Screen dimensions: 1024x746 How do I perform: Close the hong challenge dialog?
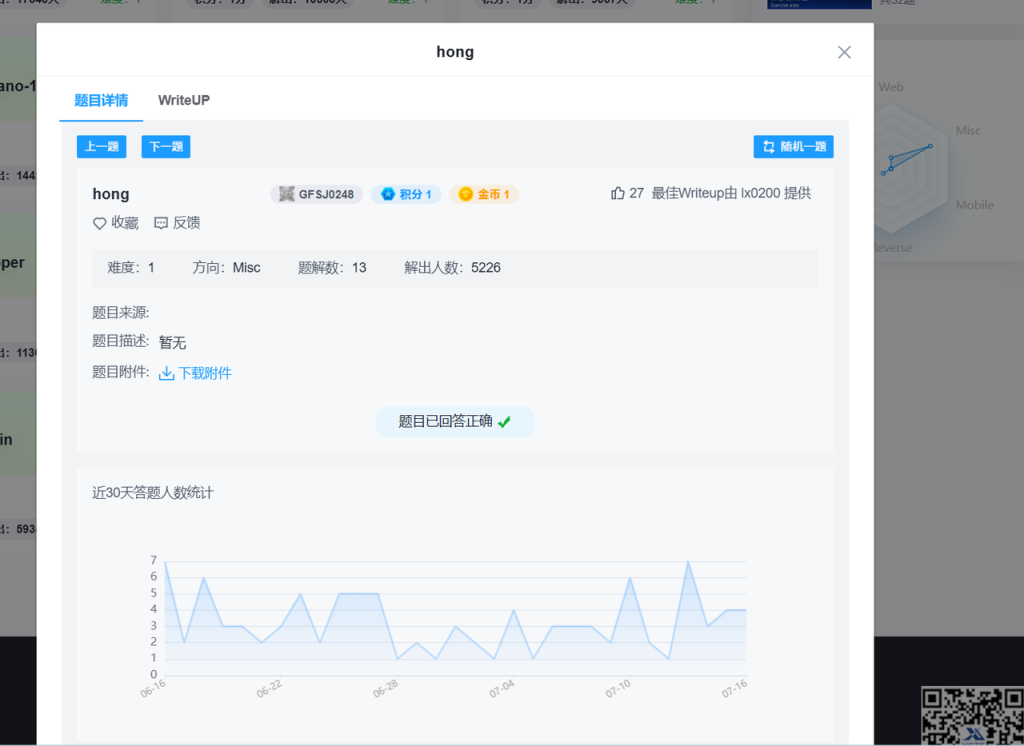point(844,52)
